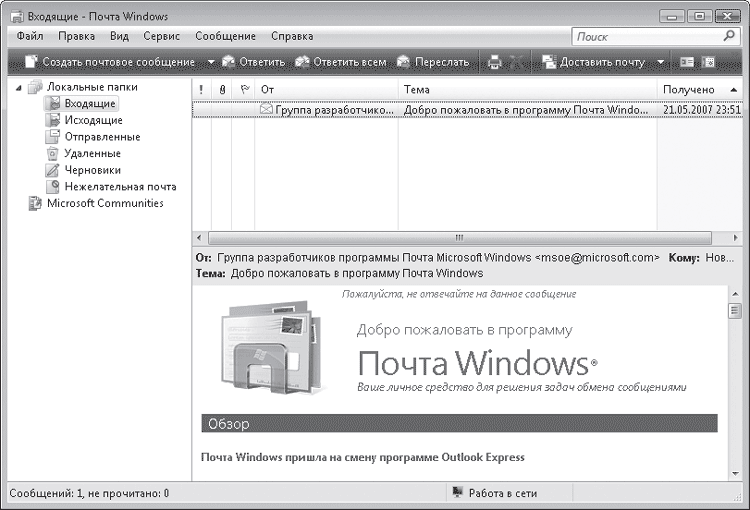Collapse the Локальные папки tree node
The image size is (750, 510).
click(18, 87)
